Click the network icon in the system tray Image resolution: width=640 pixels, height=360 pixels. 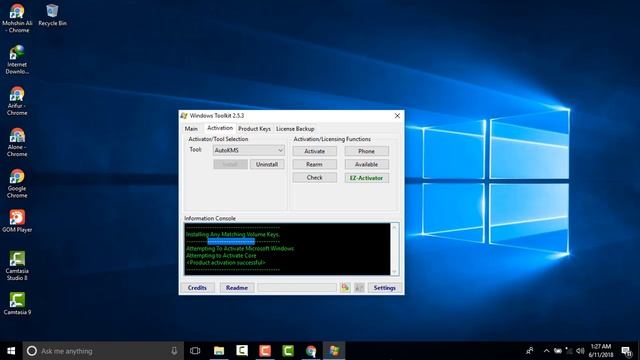point(569,351)
